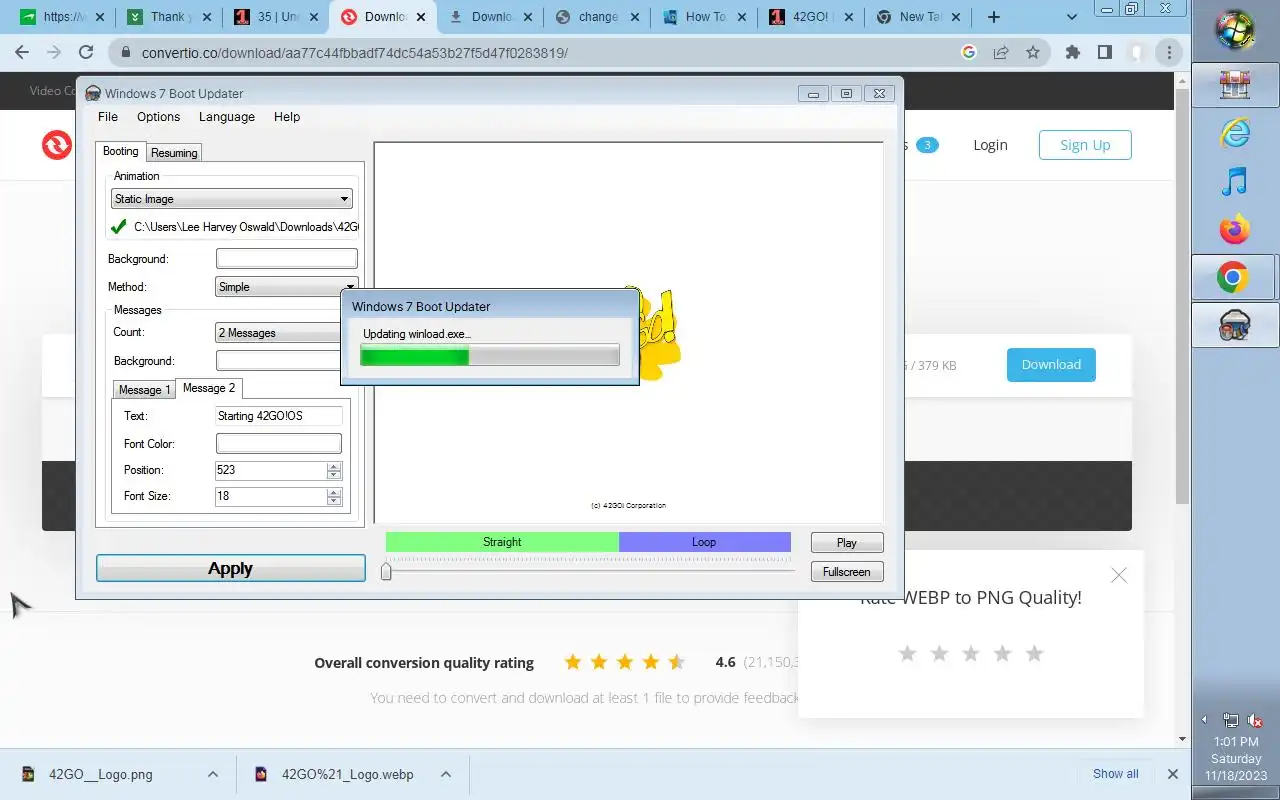The height and width of the screenshot is (800, 1280).
Task: Open a new Chrome tab
Action: pos(993,17)
